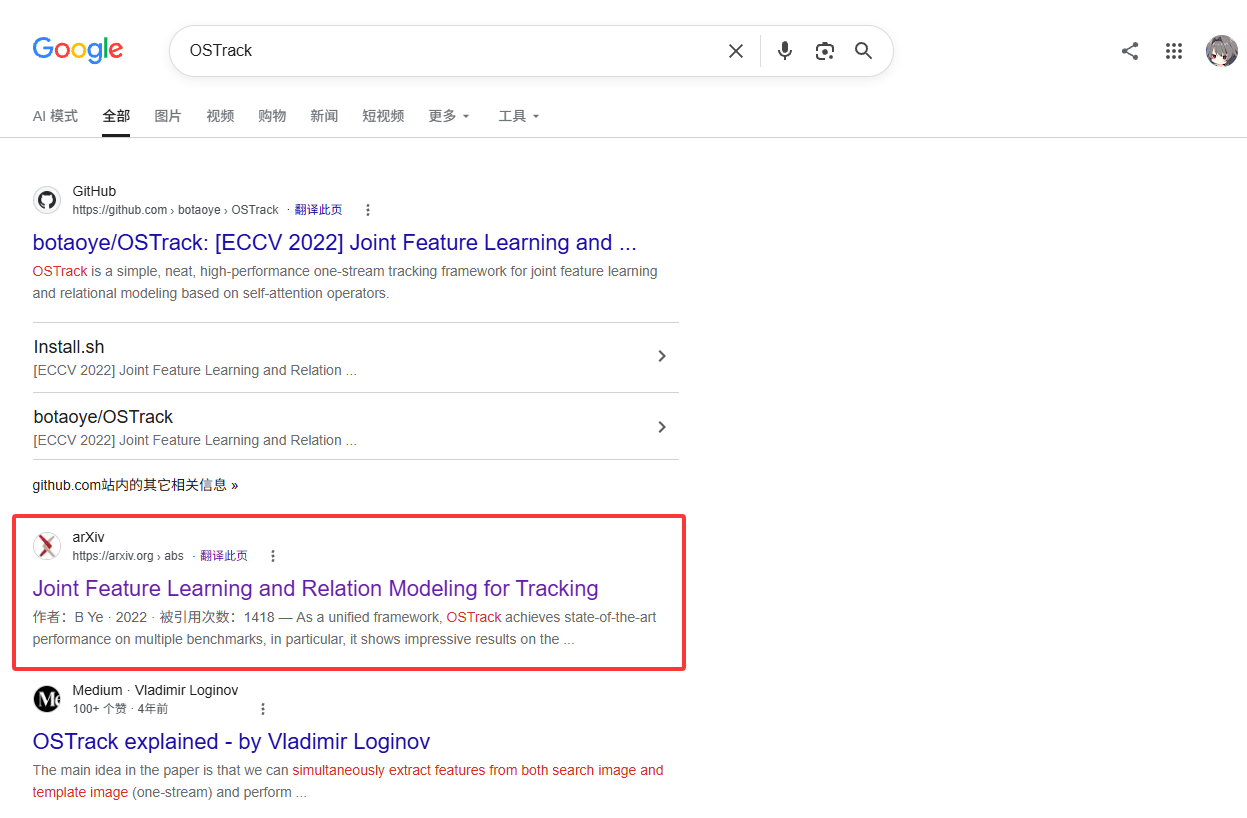Click 翻译此页 on the GitHub result

point(318,210)
